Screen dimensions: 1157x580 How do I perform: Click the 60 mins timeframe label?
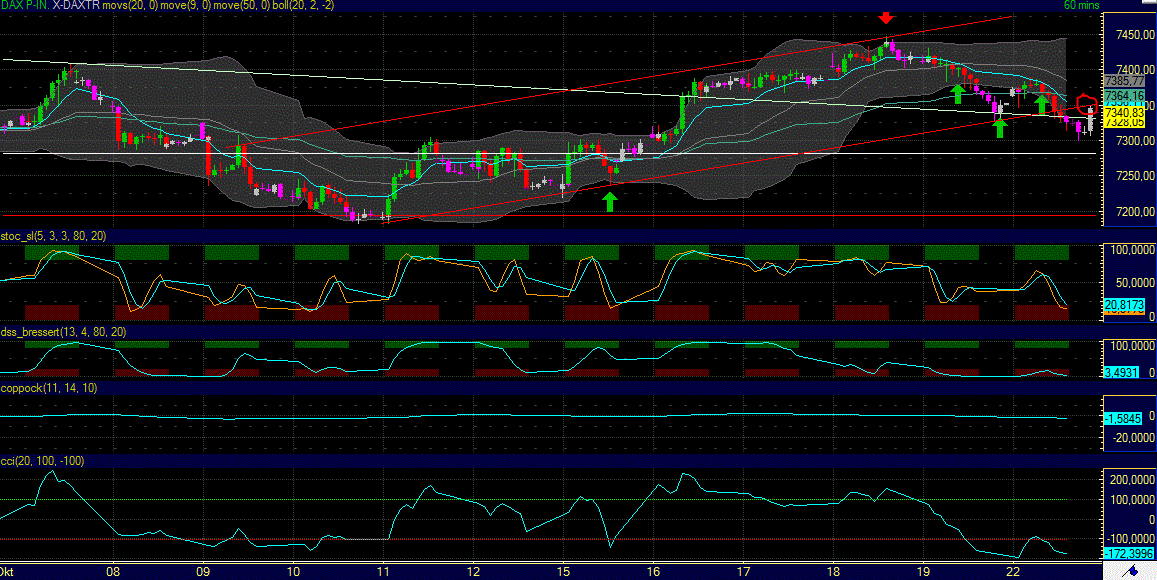click(x=1082, y=5)
